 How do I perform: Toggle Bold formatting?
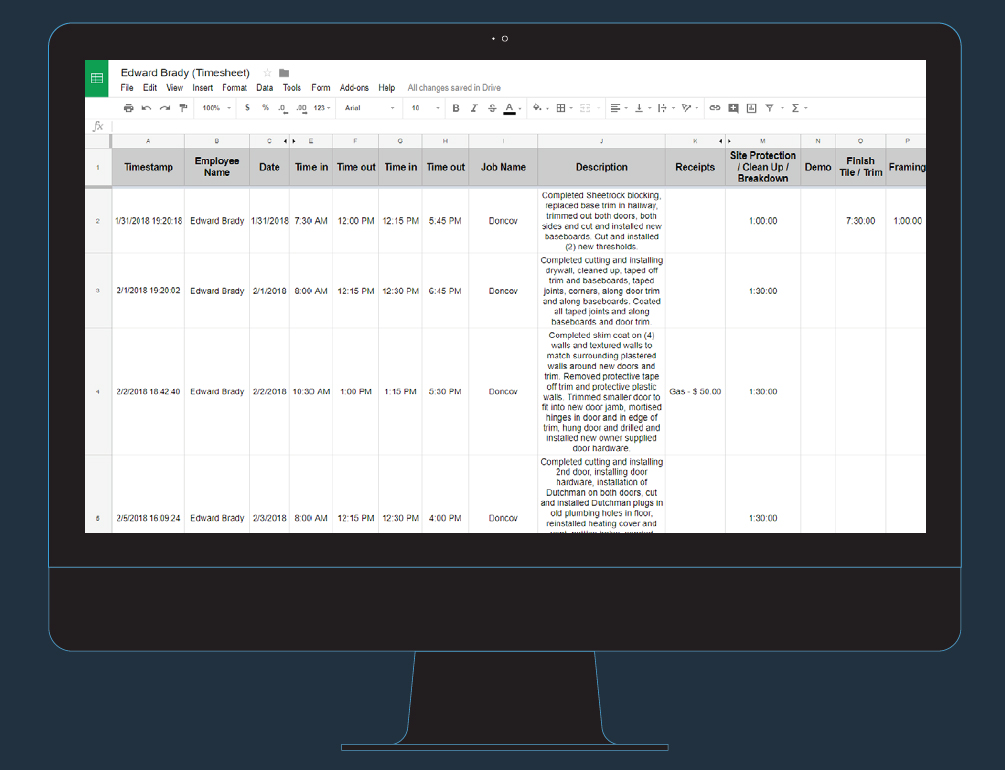[456, 108]
